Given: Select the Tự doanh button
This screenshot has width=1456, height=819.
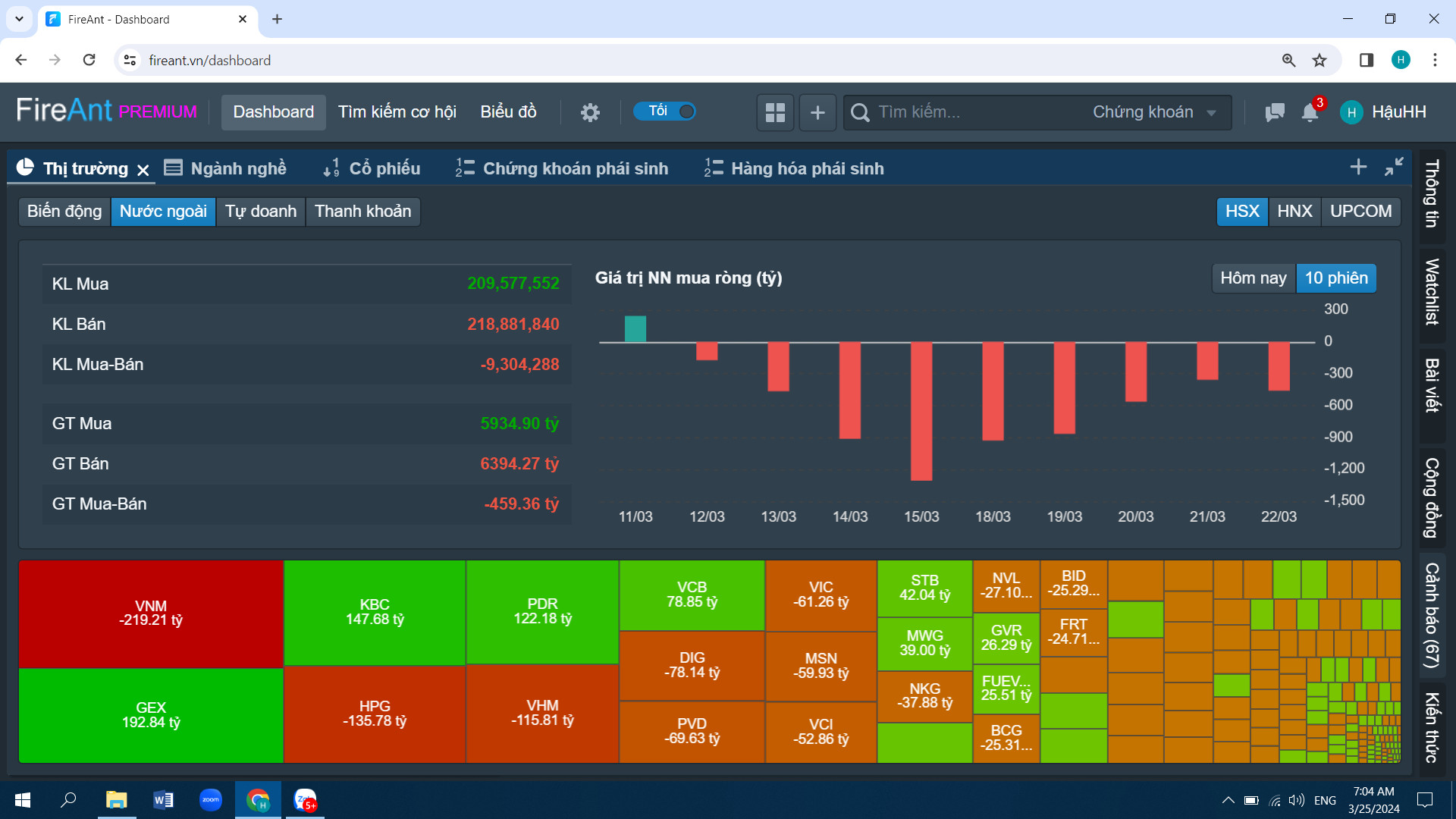Looking at the screenshot, I should pos(261,211).
